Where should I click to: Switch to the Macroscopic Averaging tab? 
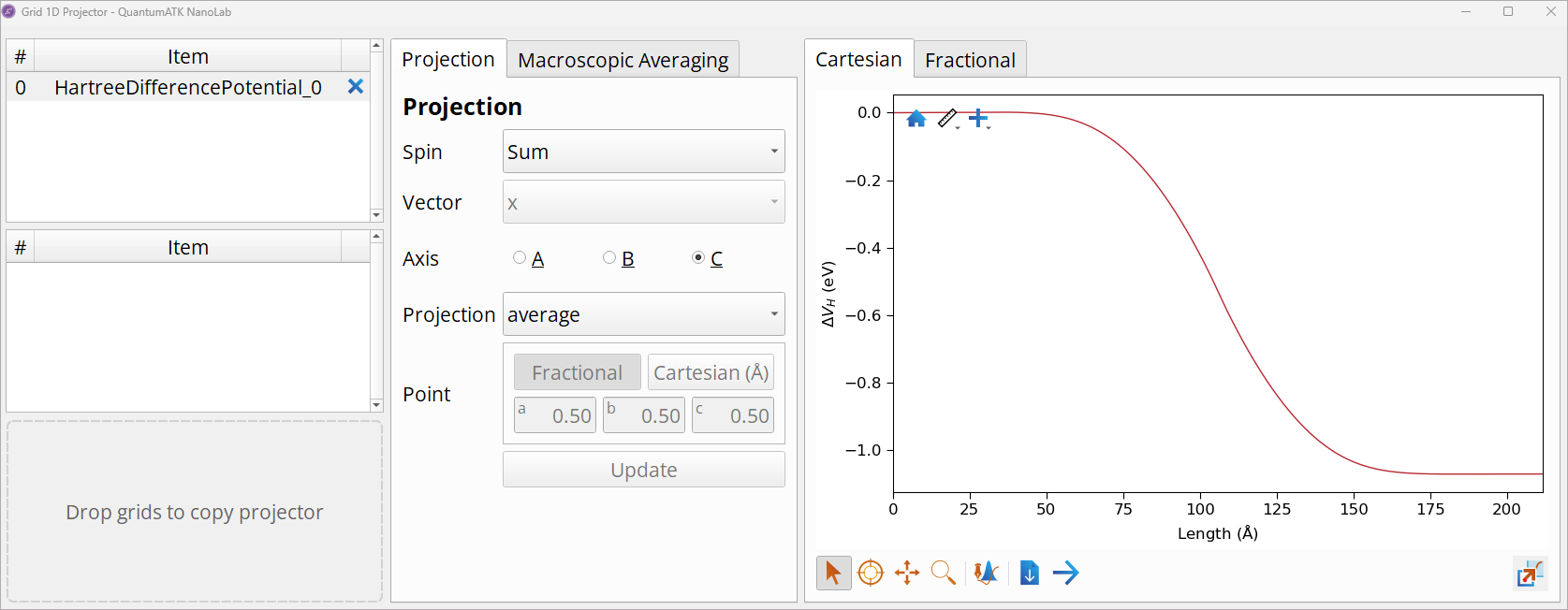pos(623,60)
